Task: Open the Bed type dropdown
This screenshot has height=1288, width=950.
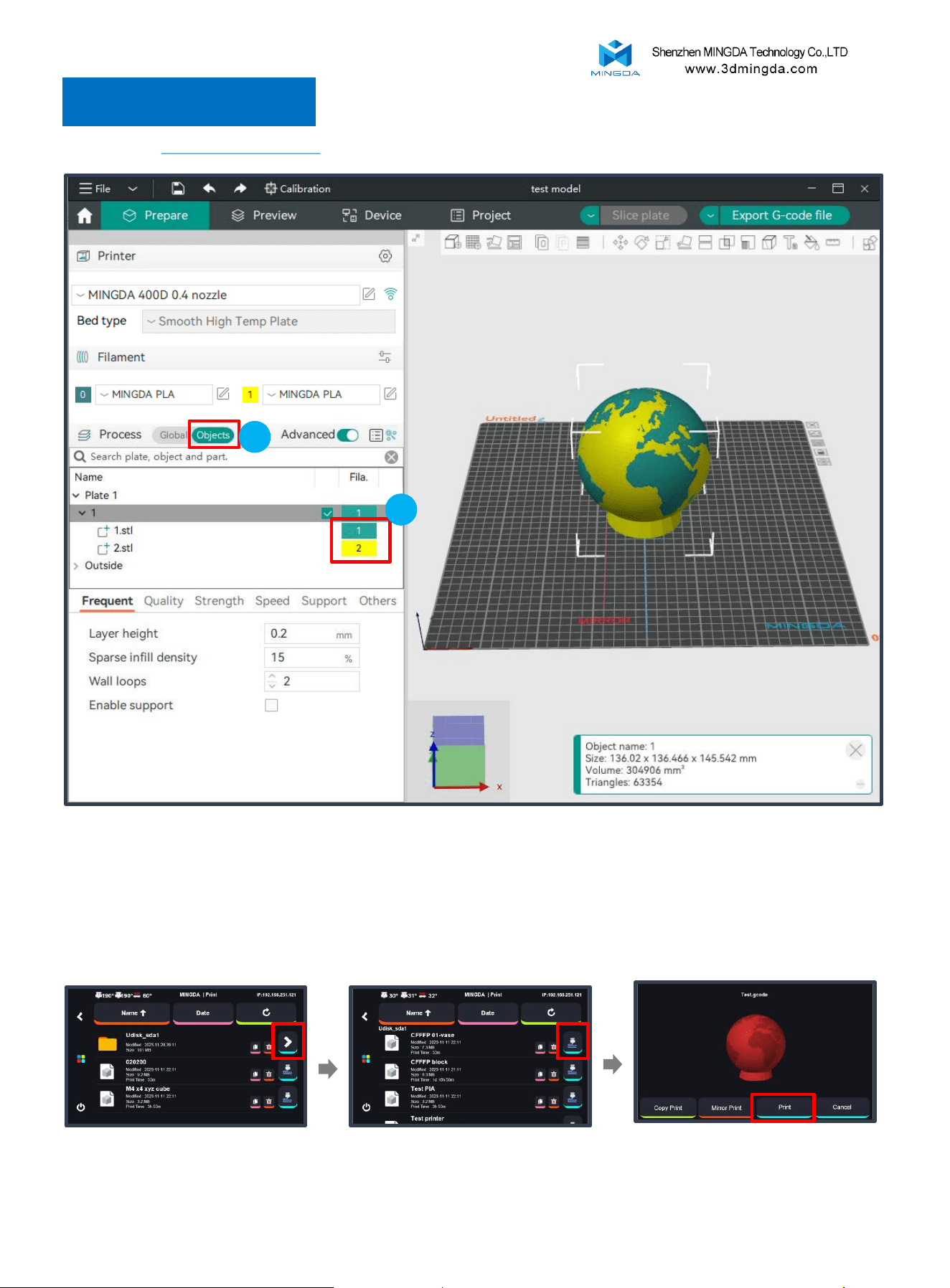Action: (x=268, y=321)
